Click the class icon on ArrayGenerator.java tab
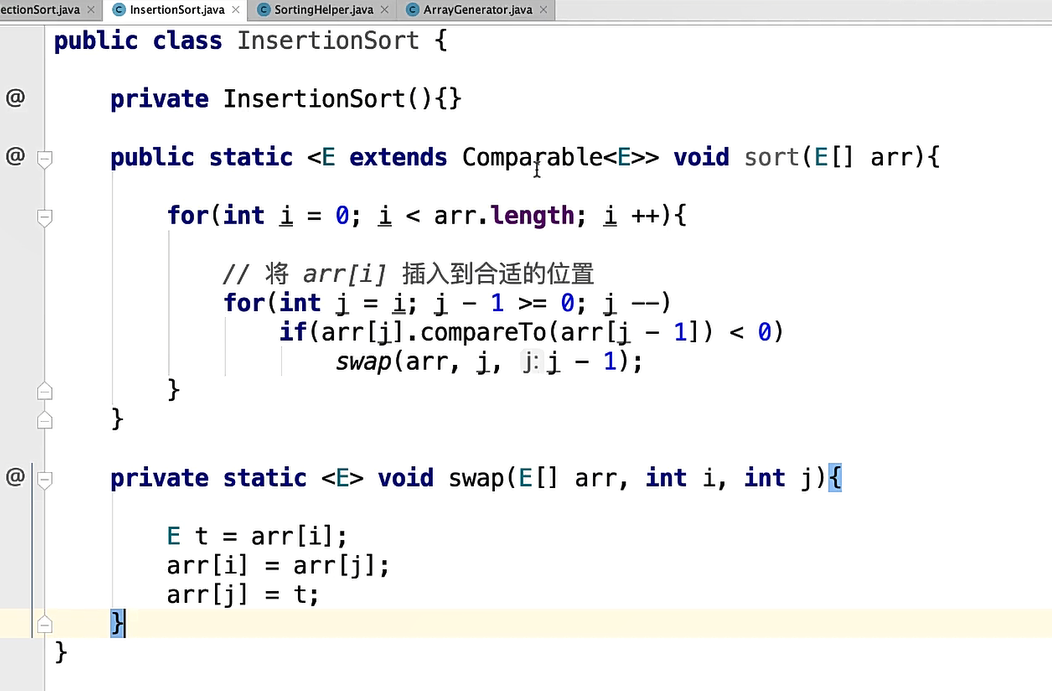Screen dimensions: 1052x691 [413, 10]
